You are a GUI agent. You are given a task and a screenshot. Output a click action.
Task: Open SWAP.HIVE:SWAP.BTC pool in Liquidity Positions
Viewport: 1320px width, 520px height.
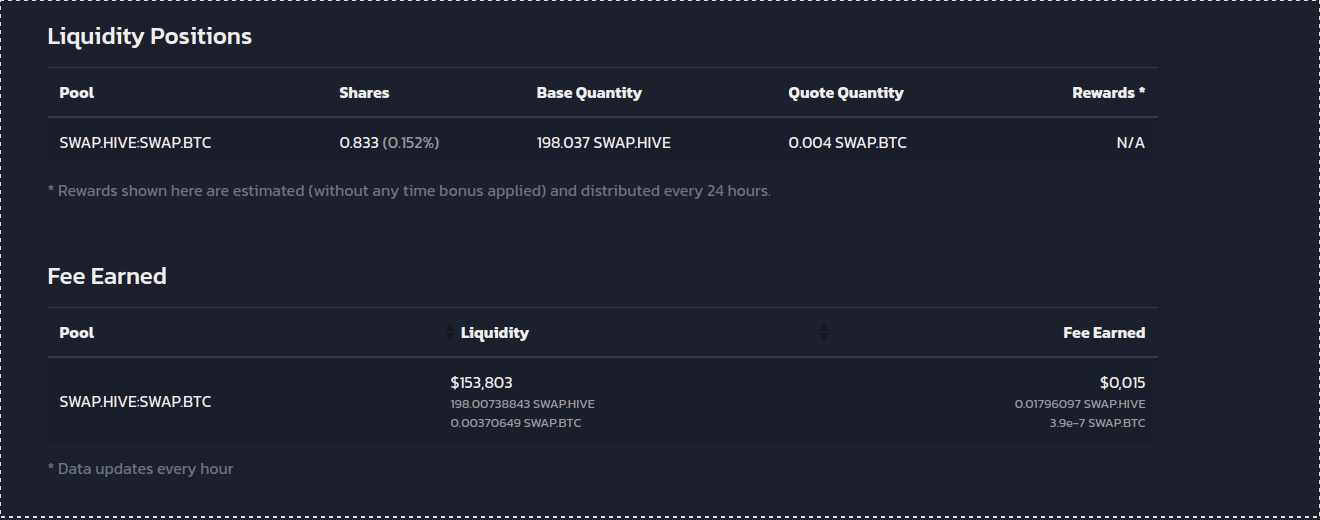click(135, 143)
